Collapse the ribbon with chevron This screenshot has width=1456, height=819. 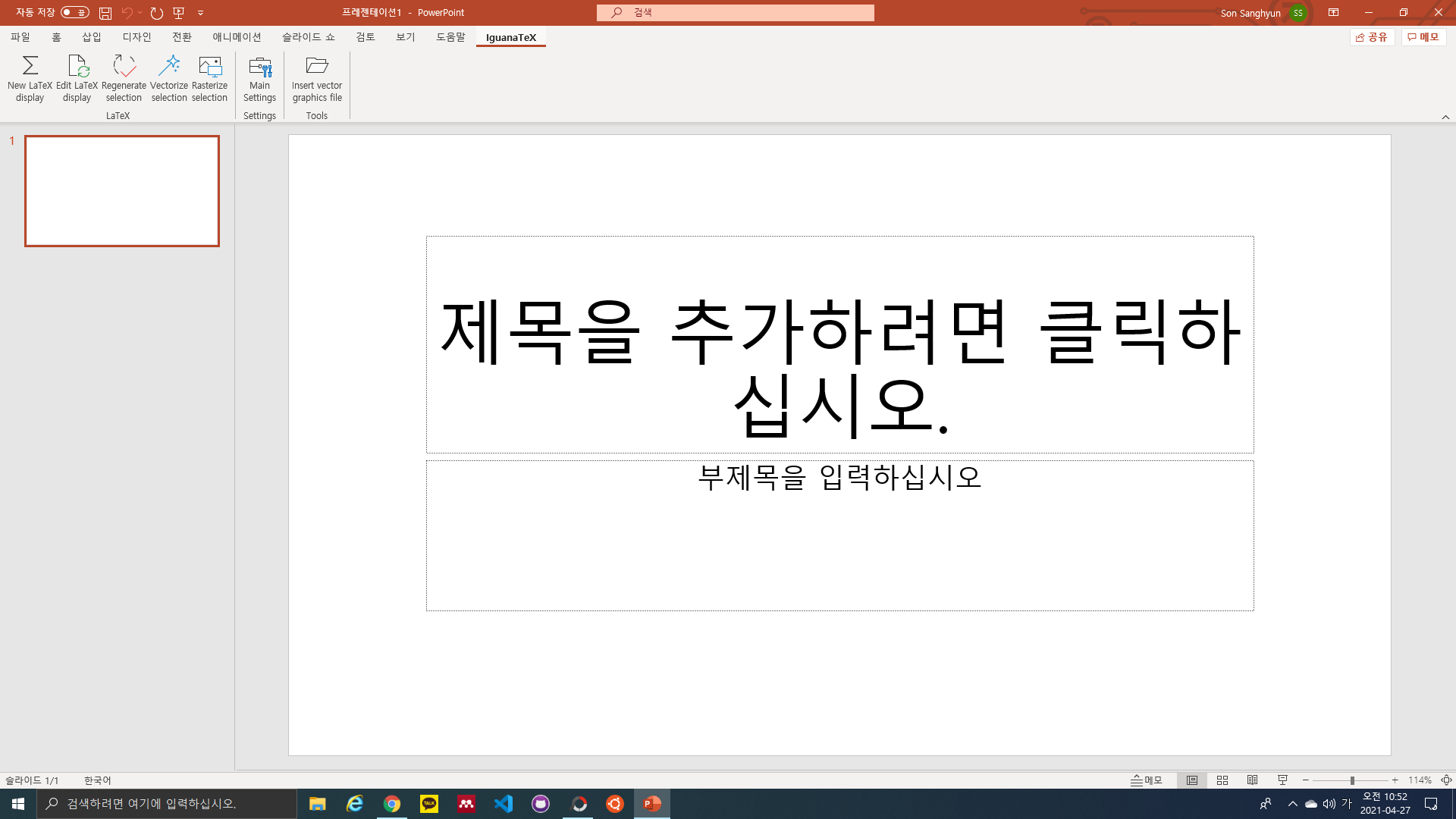[x=1445, y=117]
